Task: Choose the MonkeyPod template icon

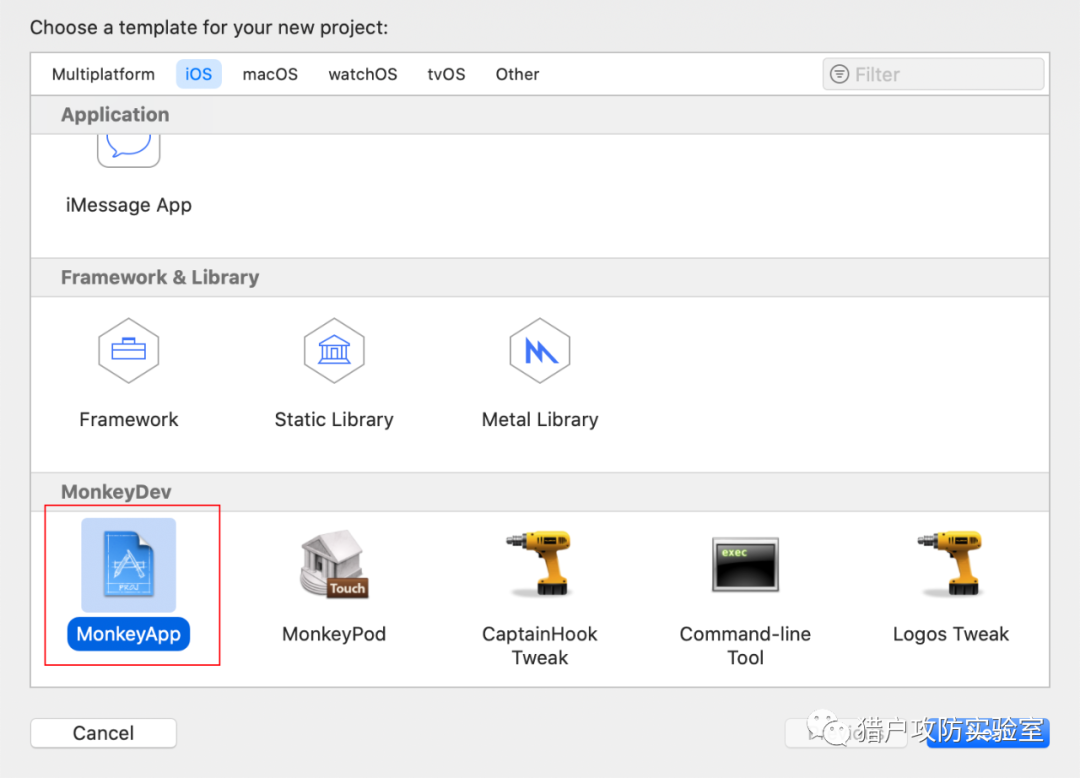Action: (x=334, y=565)
